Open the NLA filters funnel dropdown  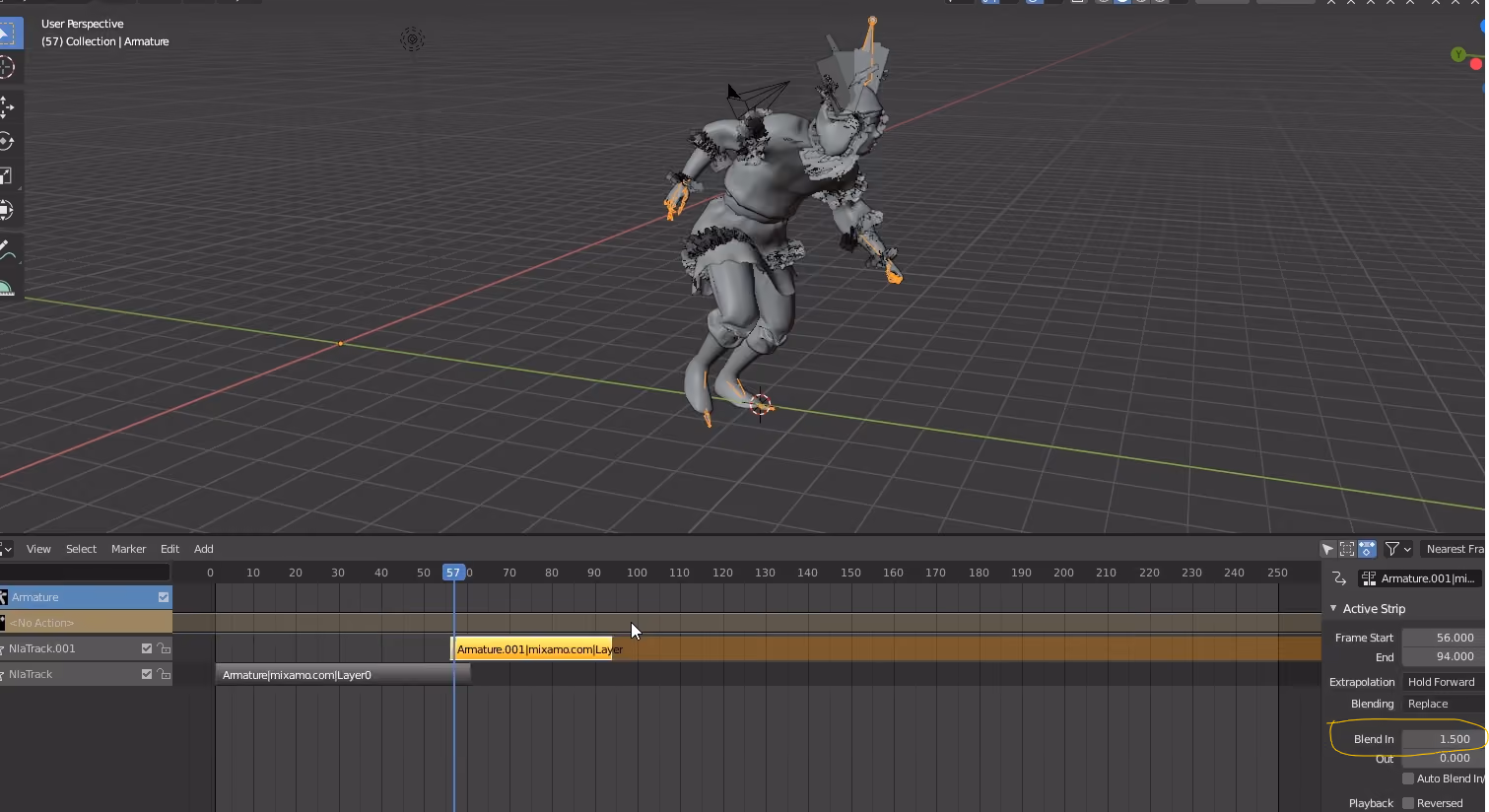(1397, 549)
